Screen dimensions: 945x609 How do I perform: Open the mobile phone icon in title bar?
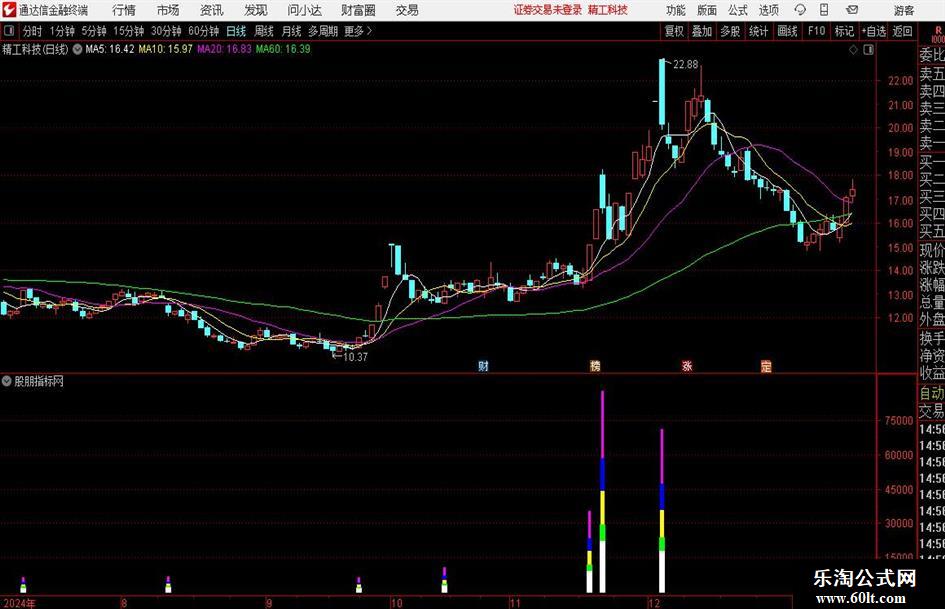824,10
